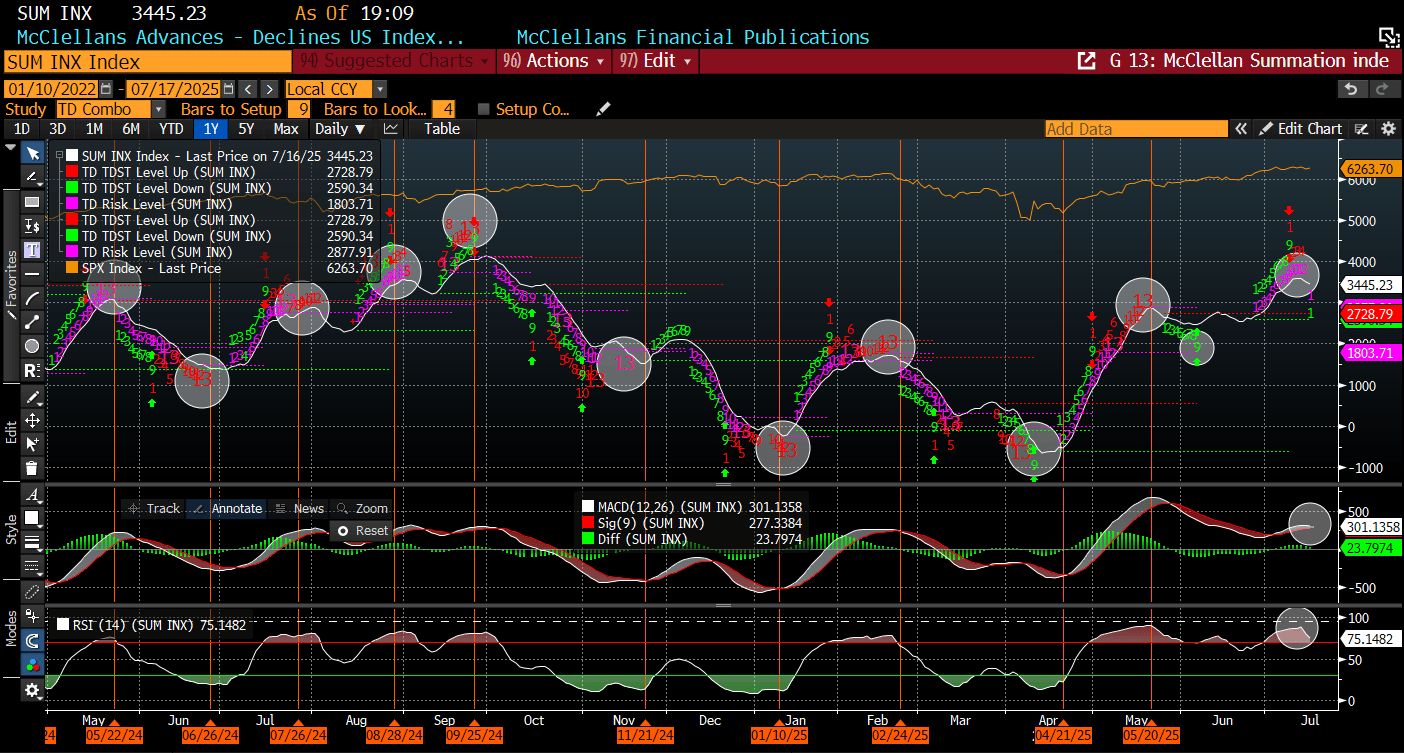This screenshot has width=1404, height=753.
Task: Click the undo arrow button
Action: point(1351,89)
